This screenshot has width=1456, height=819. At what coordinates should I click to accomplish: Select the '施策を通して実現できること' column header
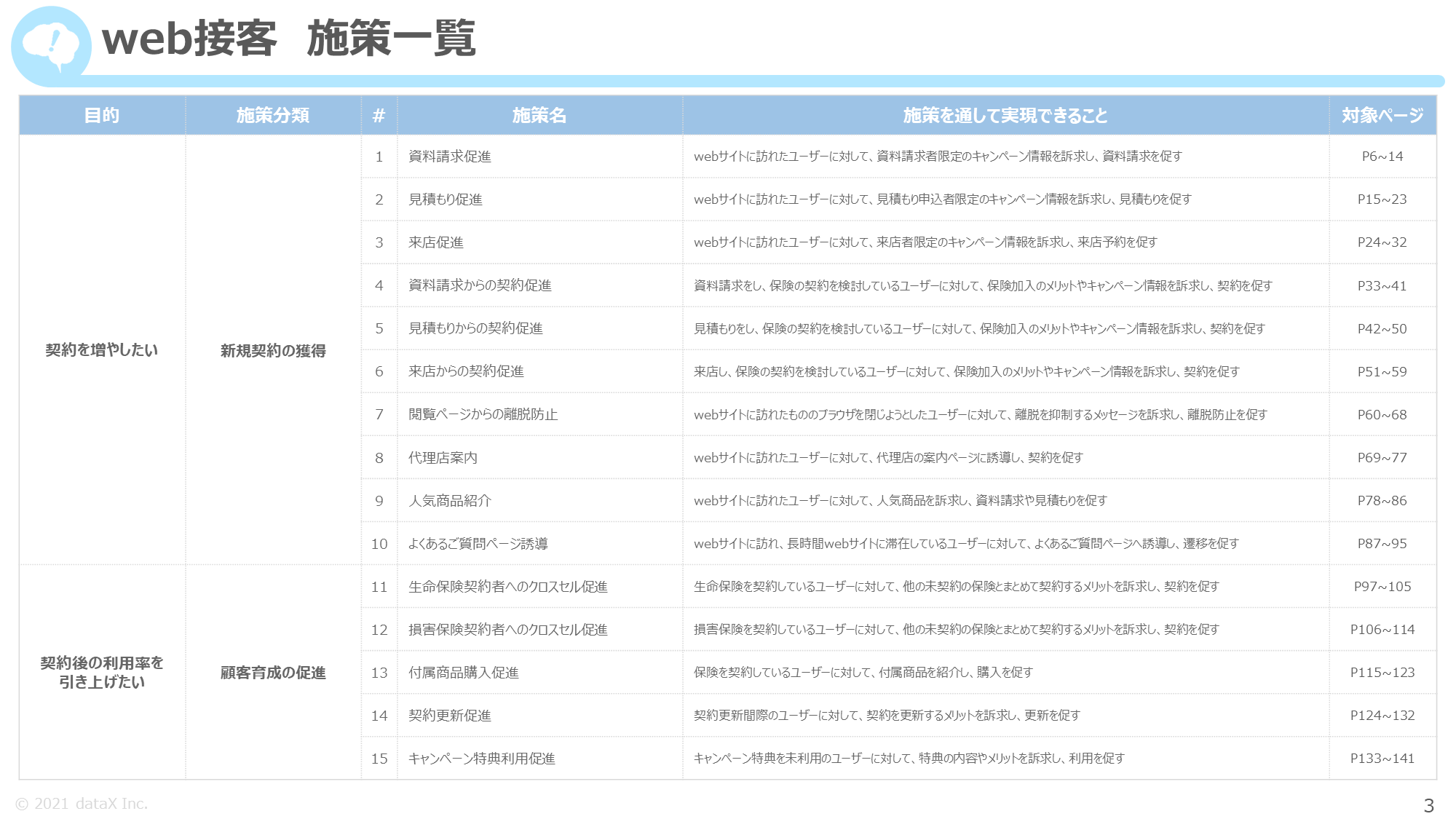1005,115
